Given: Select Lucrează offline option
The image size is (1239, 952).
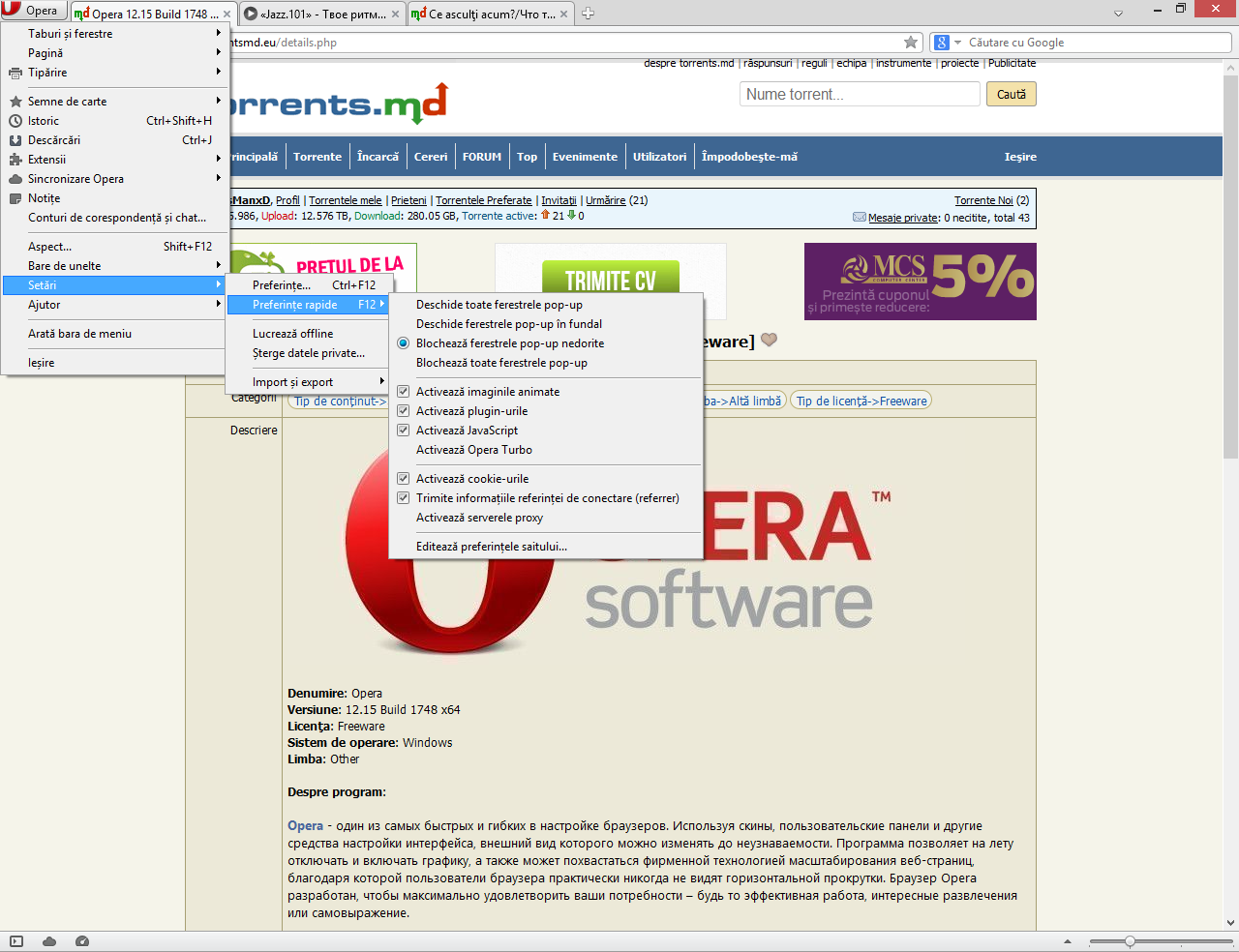Looking at the screenshot, I should pos(307,334).
